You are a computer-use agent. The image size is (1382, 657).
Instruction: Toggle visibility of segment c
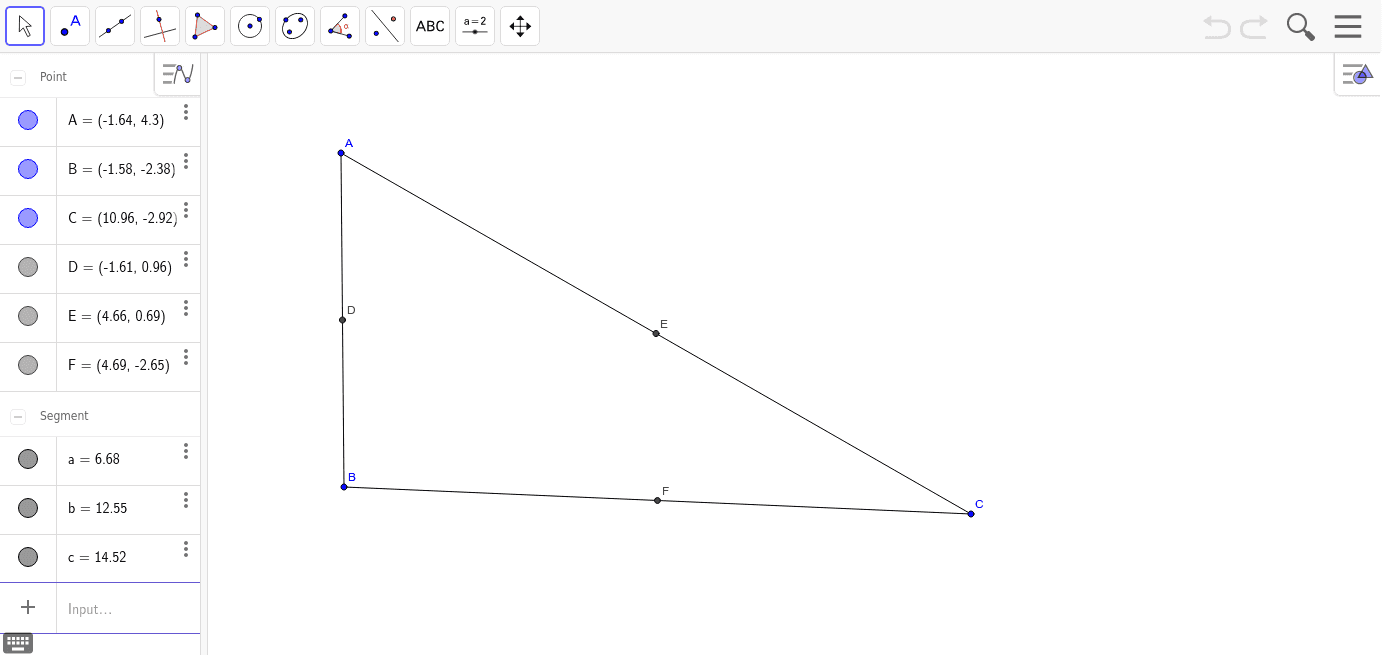coord(28,557)
